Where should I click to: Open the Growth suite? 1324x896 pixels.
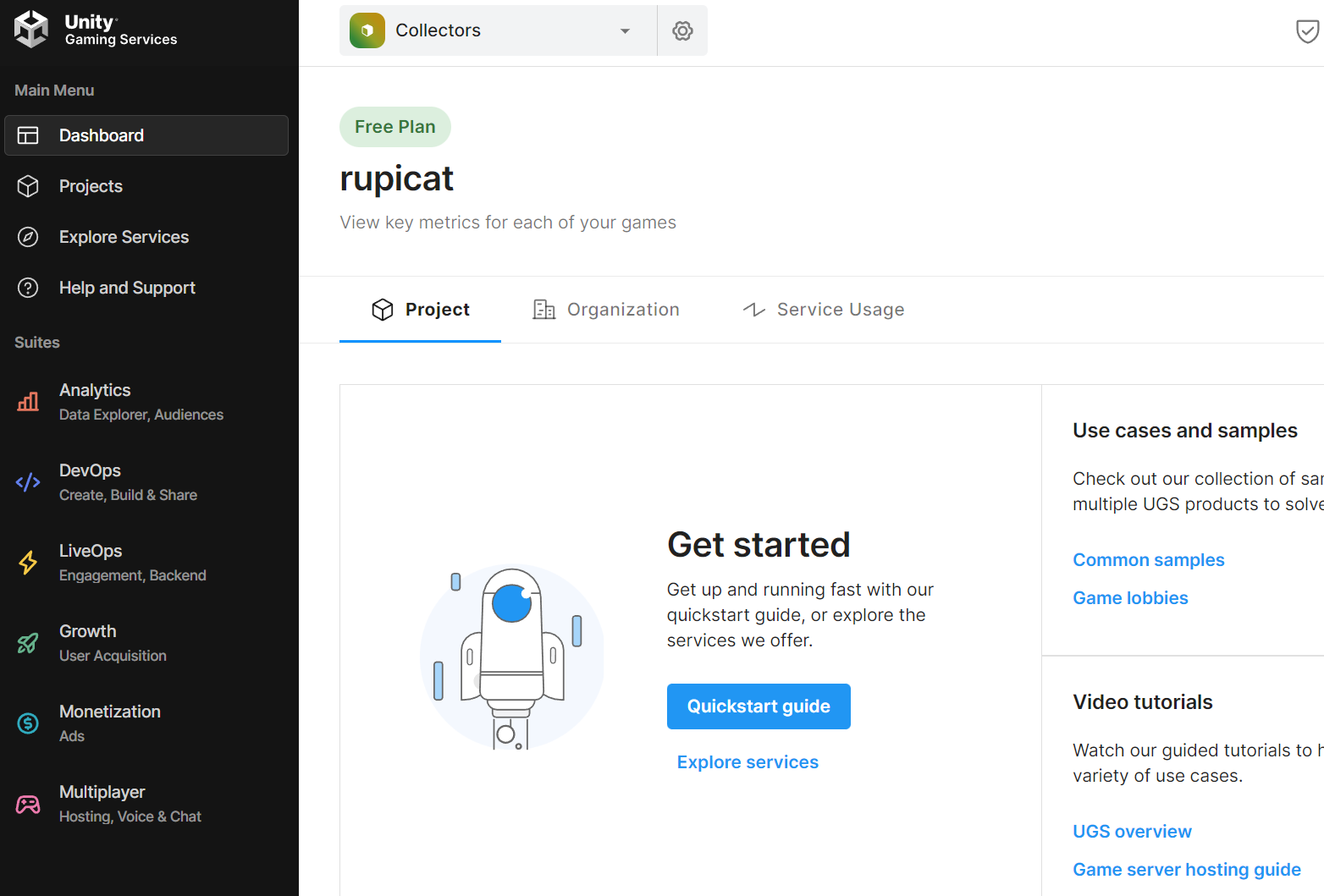pyautogui.click(x=146, y=643)
